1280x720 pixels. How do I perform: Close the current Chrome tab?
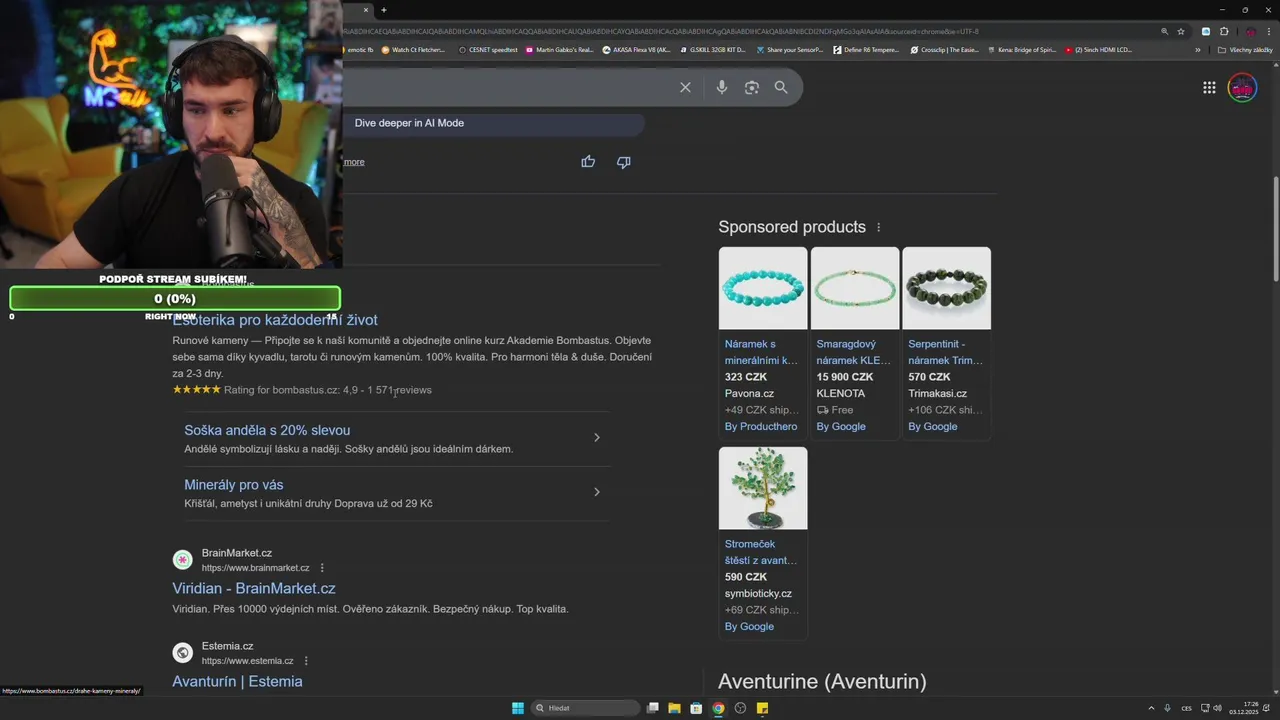point(366,10)
